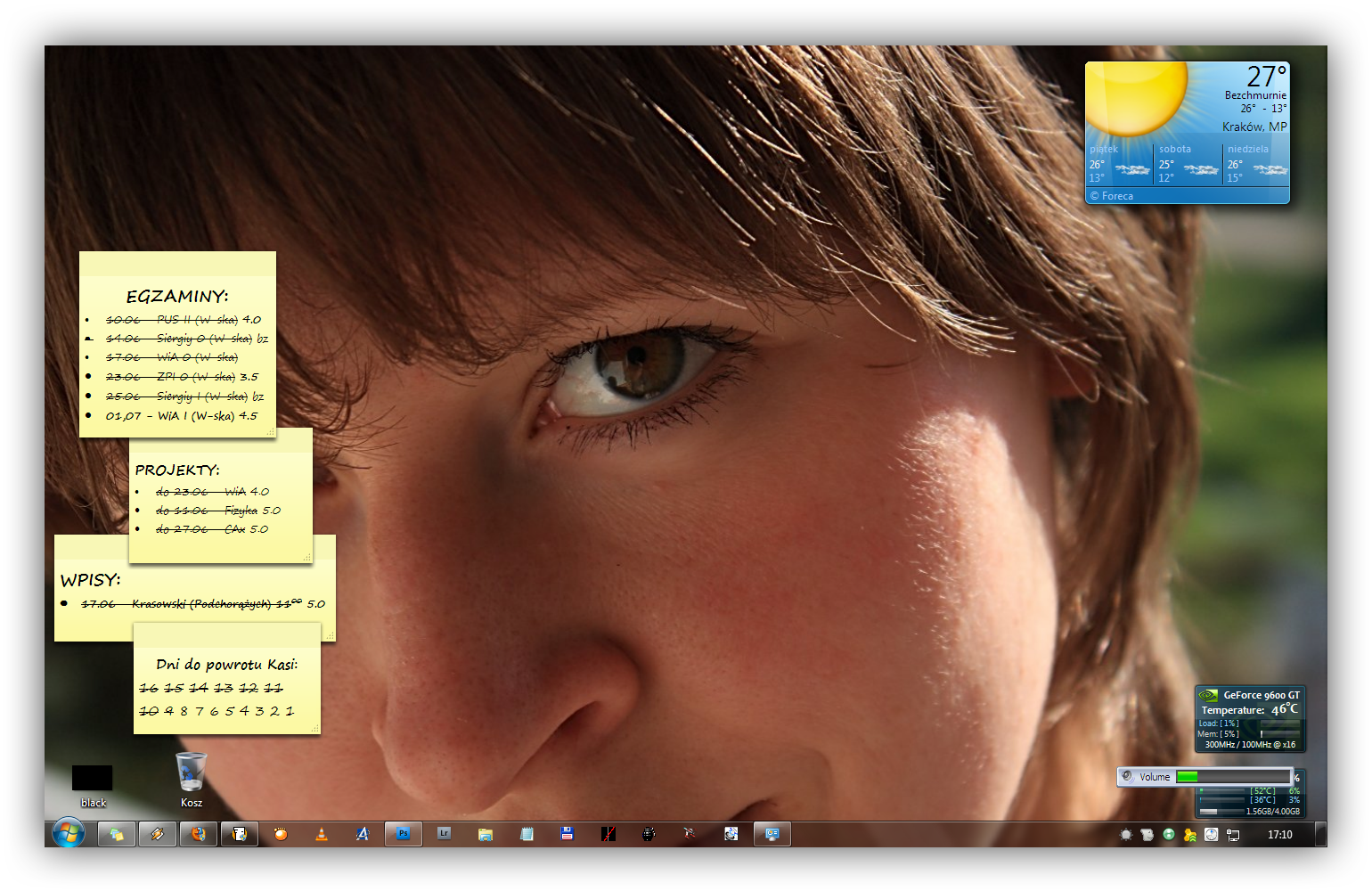Switch to Firefox in the taskbar
Image resolution: width=1372 pixels, height=891 pixels.
coord(198,834)
